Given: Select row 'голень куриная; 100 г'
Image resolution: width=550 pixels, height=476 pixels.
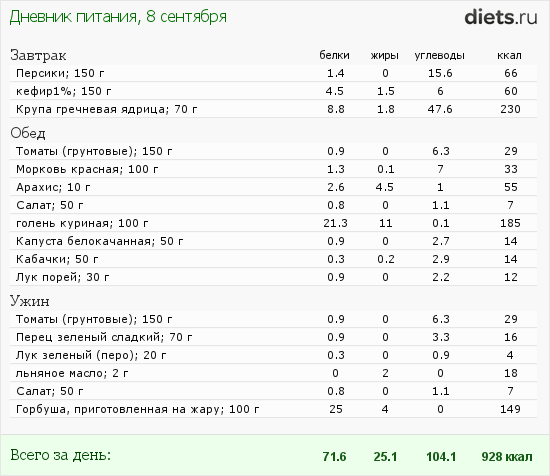Looking at the screenshot, I should 274,223.
